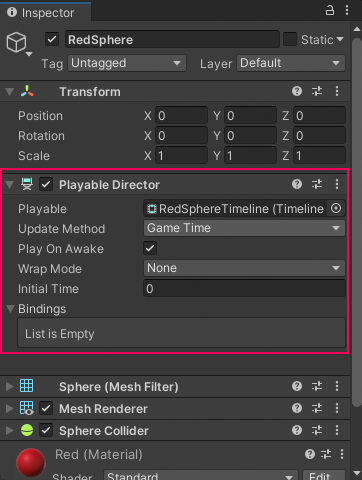The image size is (362, 480).
Task: Open Sphere Collider help icon
Action: tap(297, 430)
